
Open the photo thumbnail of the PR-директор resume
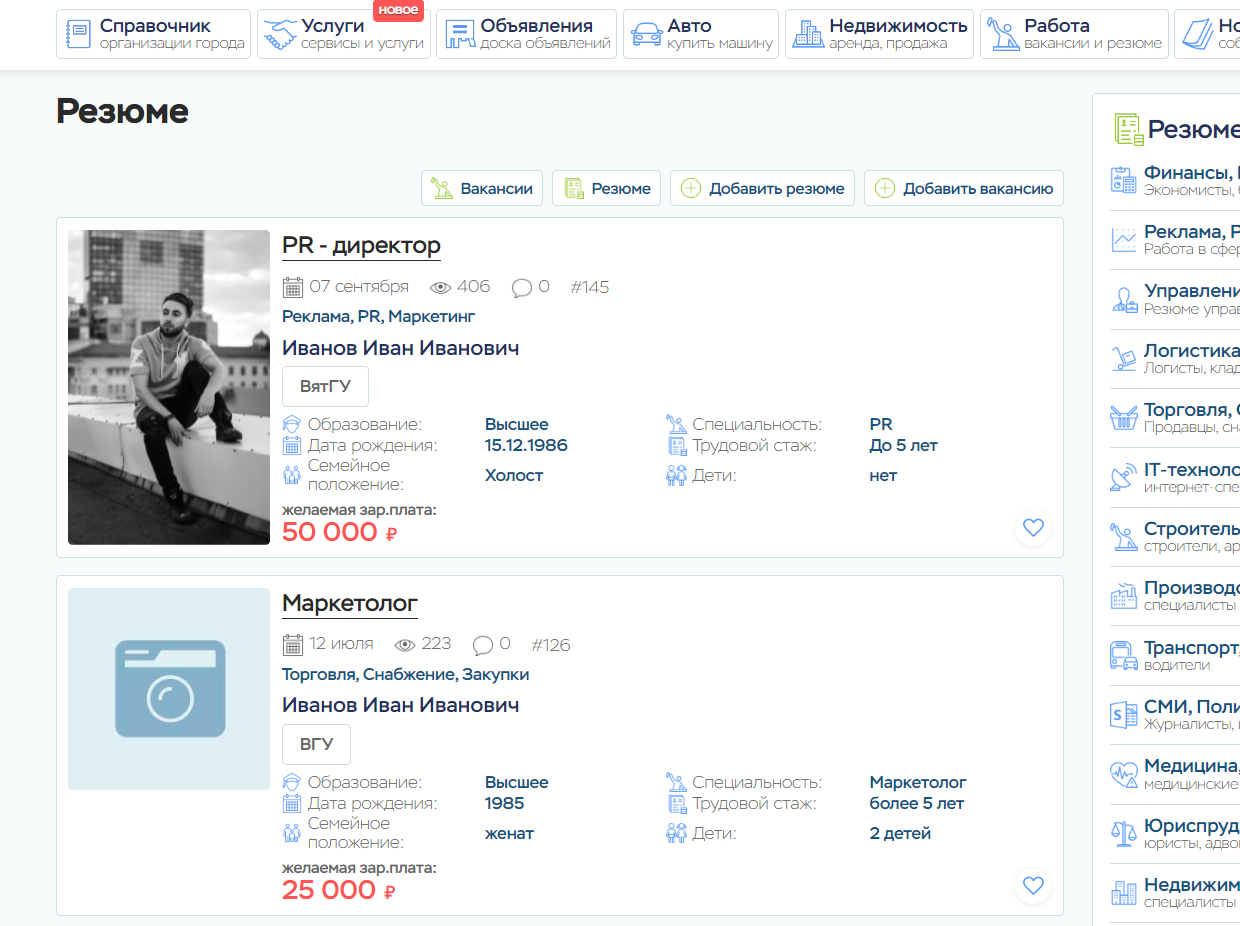point(169,387)
